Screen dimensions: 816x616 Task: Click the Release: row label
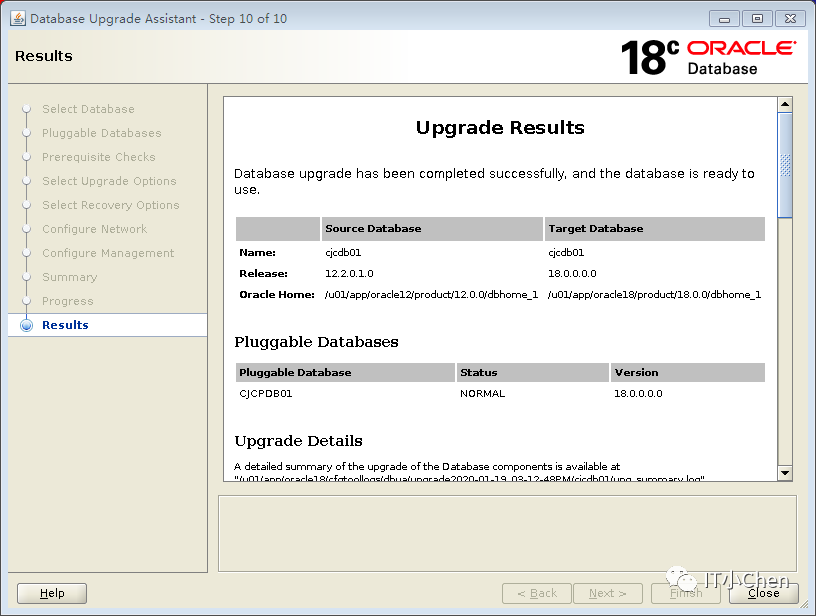[263, 274]
